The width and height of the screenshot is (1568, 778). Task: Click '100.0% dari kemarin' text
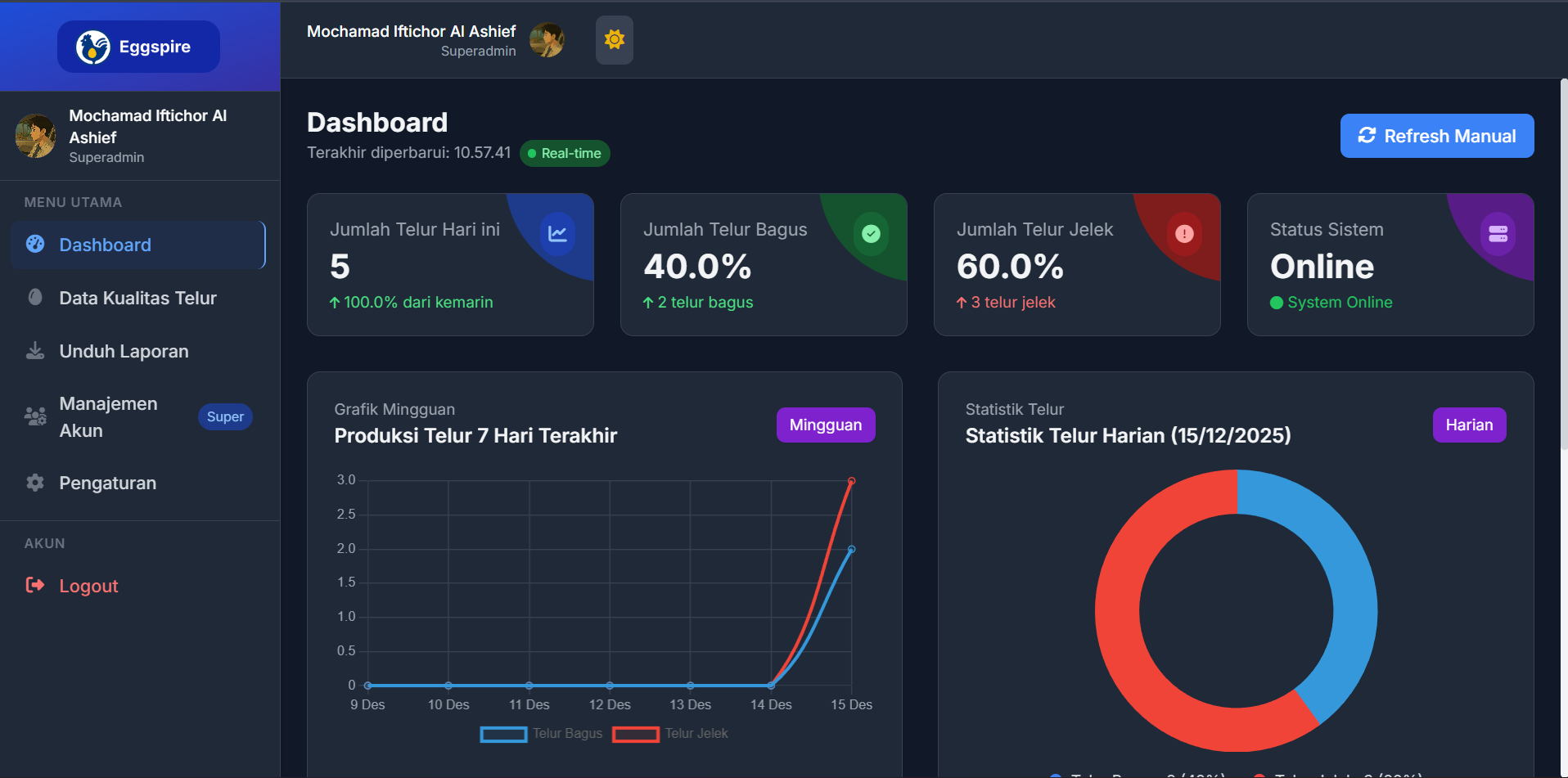(x=418, y=302)
